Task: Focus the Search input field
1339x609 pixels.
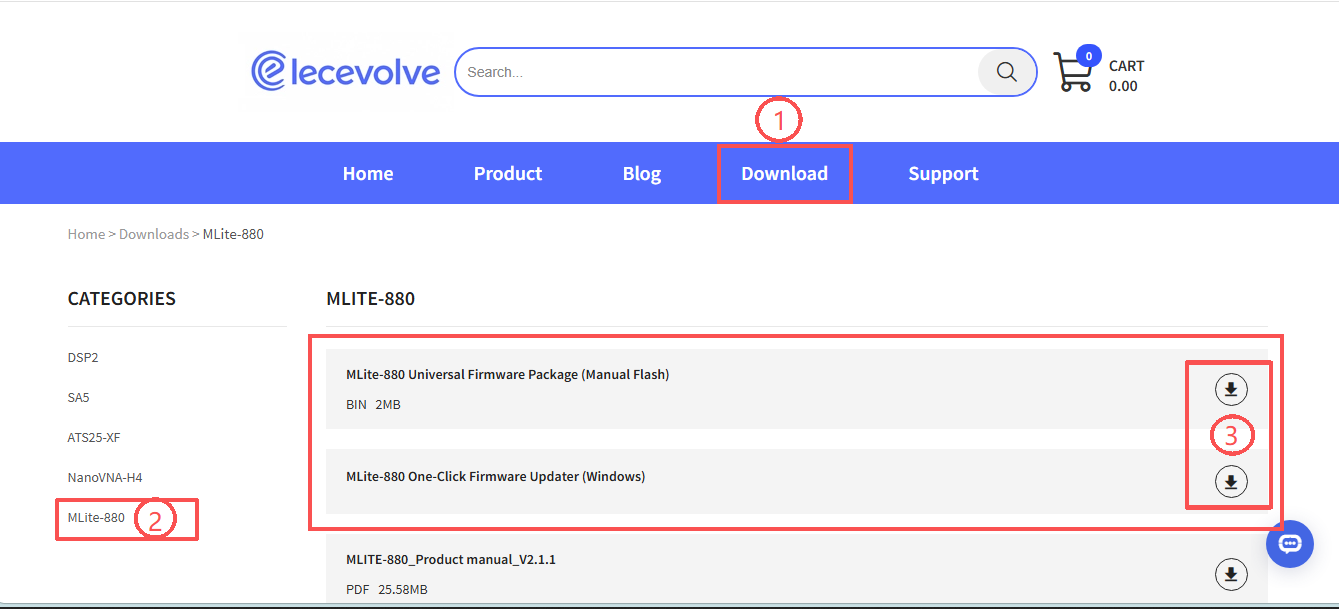Action: point(718,72)
